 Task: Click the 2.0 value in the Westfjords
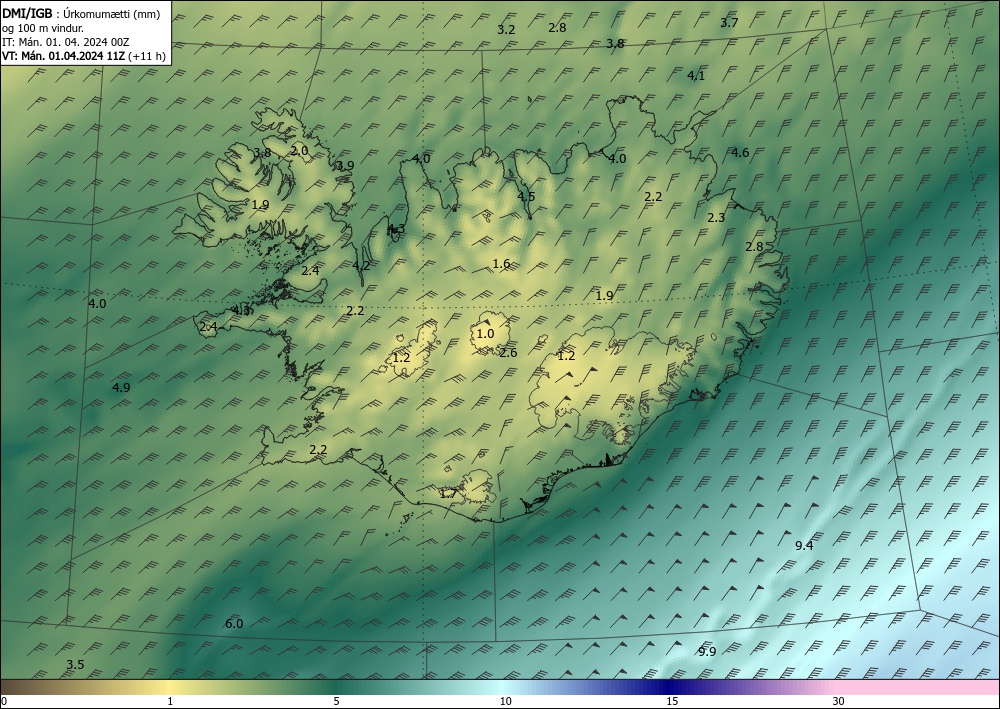coord(300,151)
